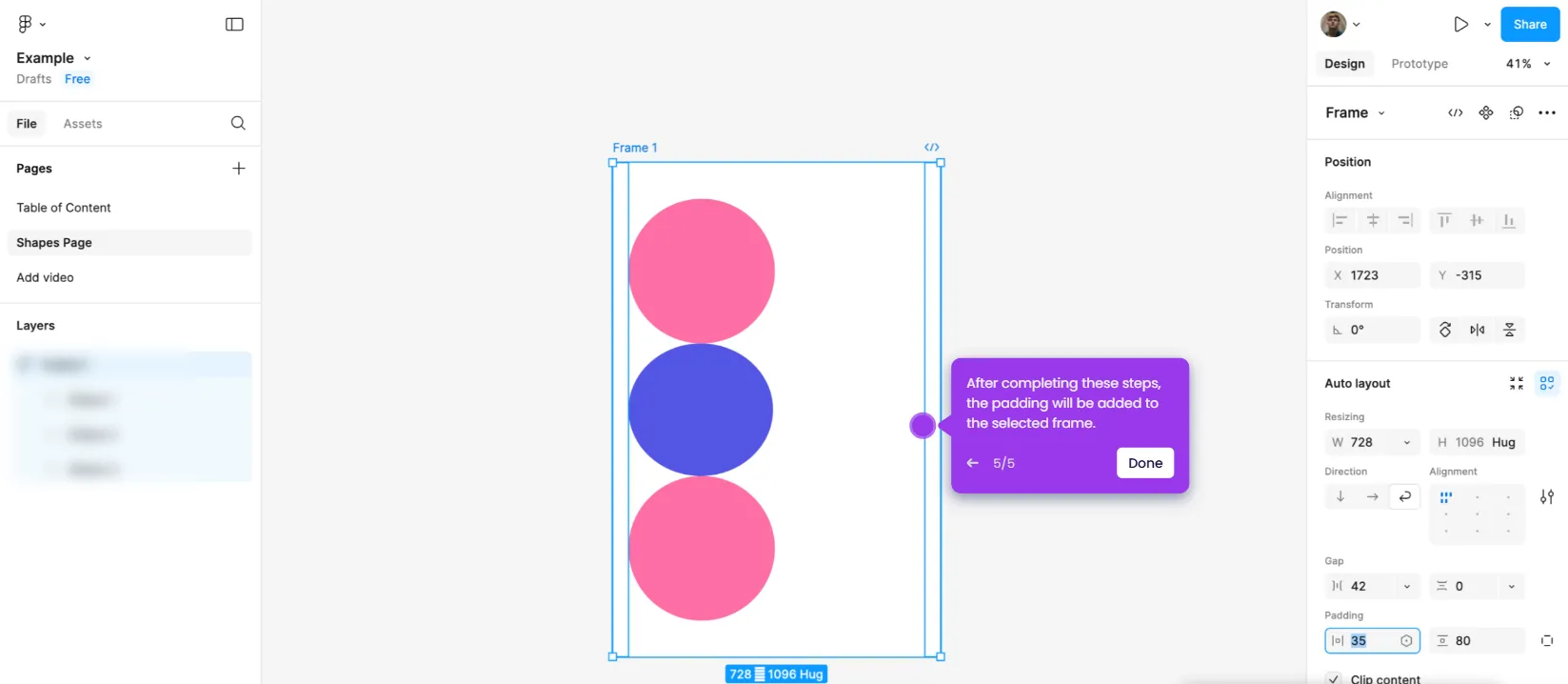Flip vertical icon in Transform row
The width and height of the screenshot is (1568, 684).
pyautogui.click(x=1510, y=330)
